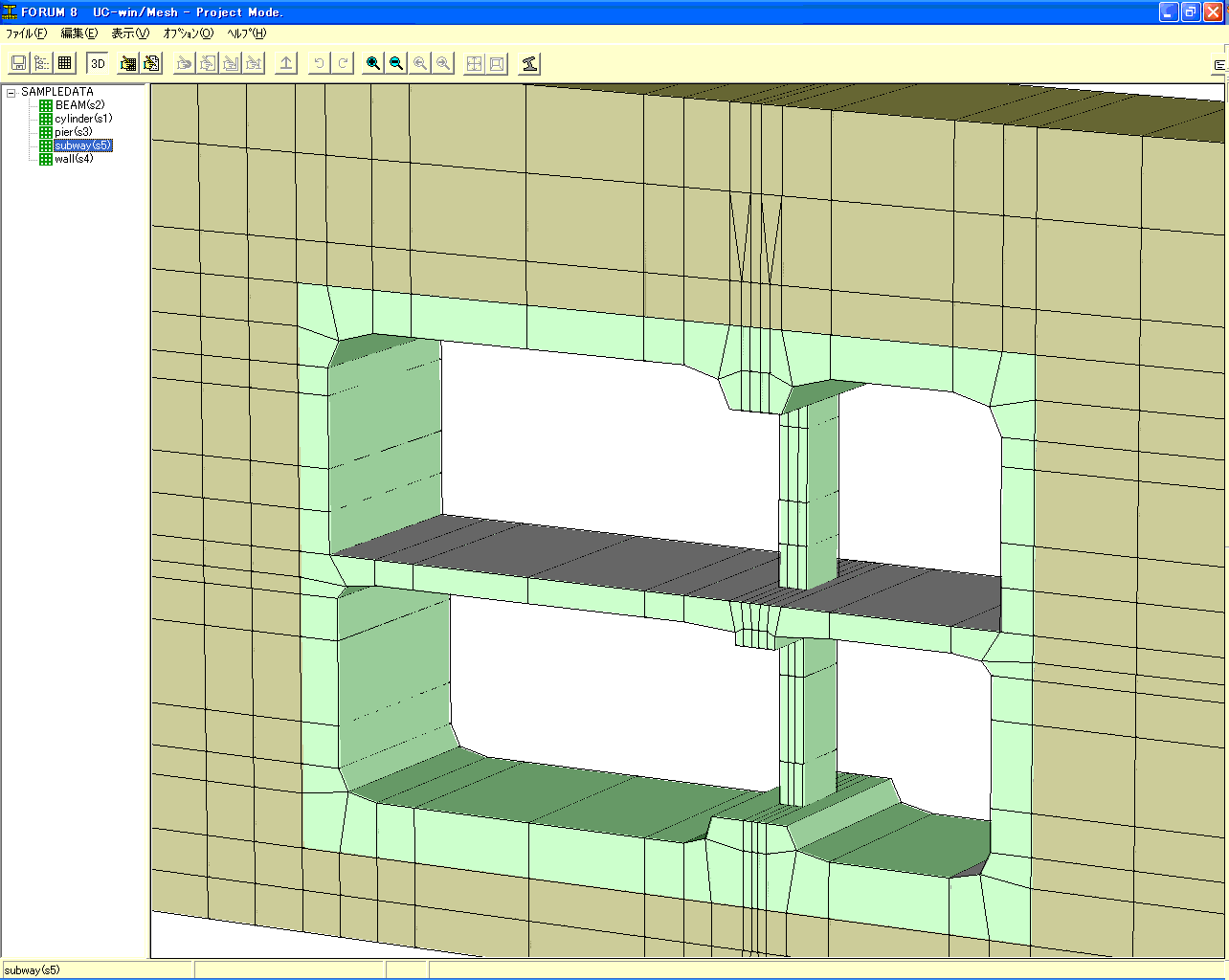Click the Zoom in magnifier icon

[373, 63]
